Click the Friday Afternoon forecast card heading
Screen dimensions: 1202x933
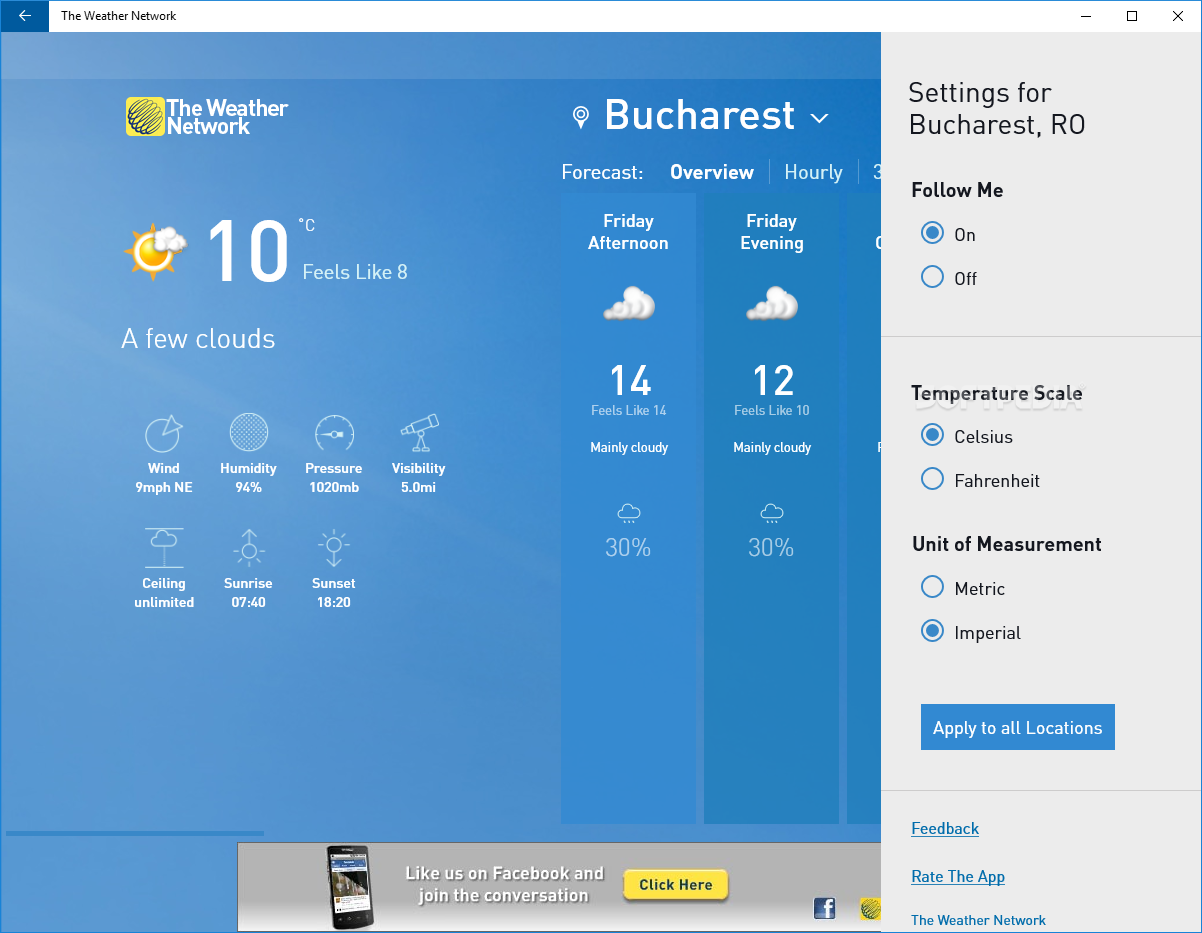pyautogui.click(x=628, y=232)
